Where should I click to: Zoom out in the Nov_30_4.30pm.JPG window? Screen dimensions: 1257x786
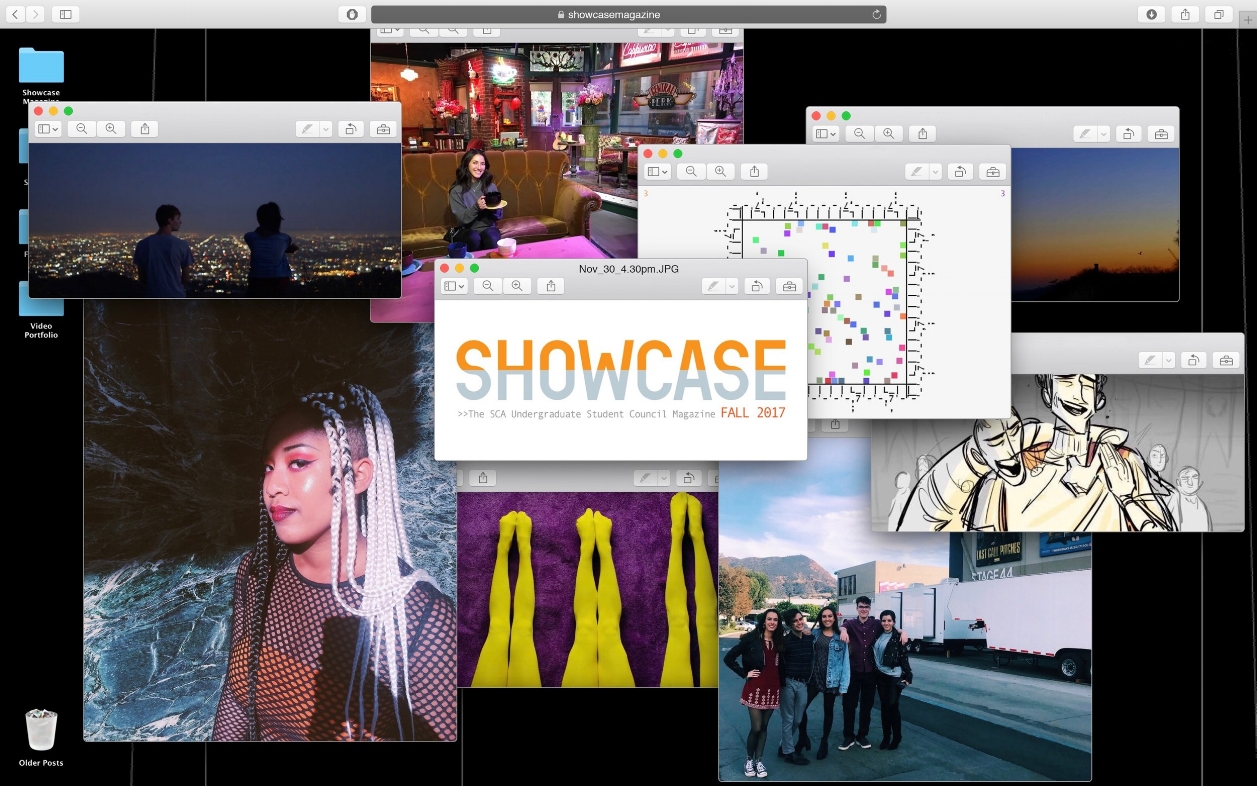[488, 286]
